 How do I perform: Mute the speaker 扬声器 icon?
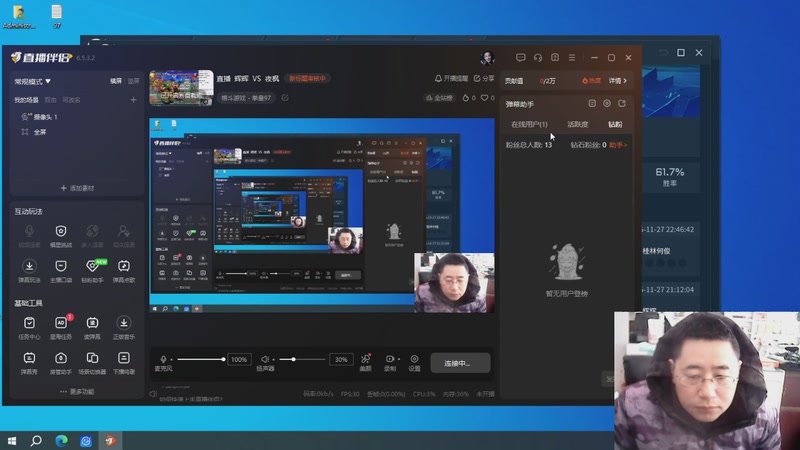coord(264,359)
